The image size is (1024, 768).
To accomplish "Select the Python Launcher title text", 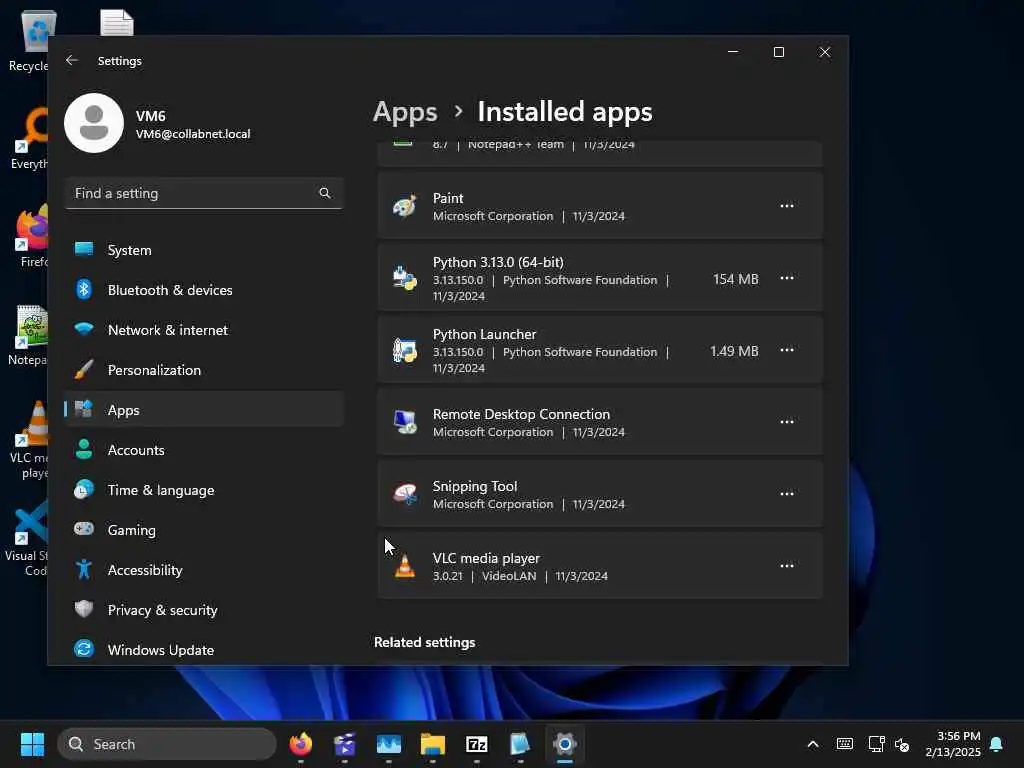I will [x=485, y=334].
